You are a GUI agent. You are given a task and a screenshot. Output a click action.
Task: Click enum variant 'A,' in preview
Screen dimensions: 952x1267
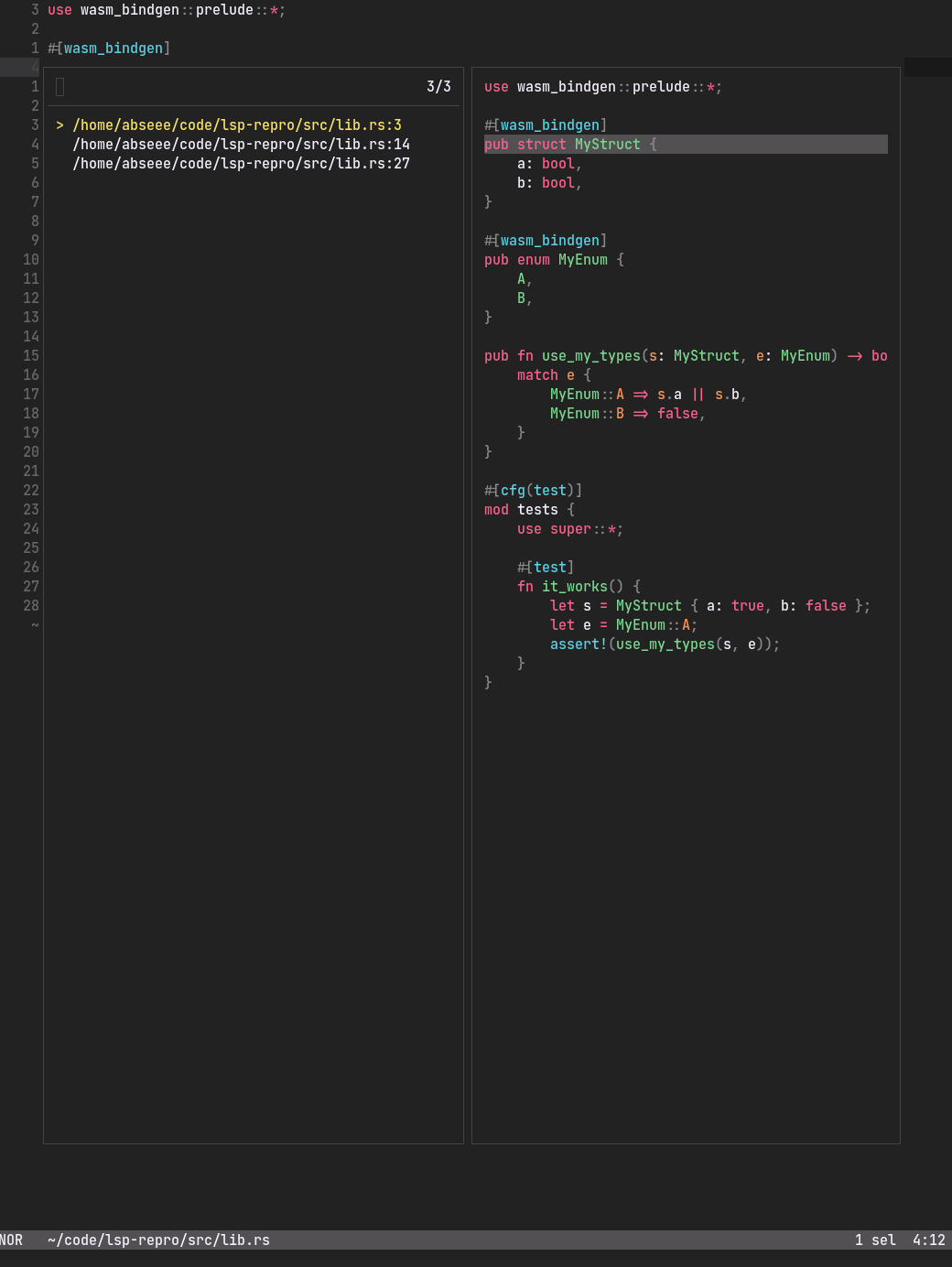pos(525,279)
